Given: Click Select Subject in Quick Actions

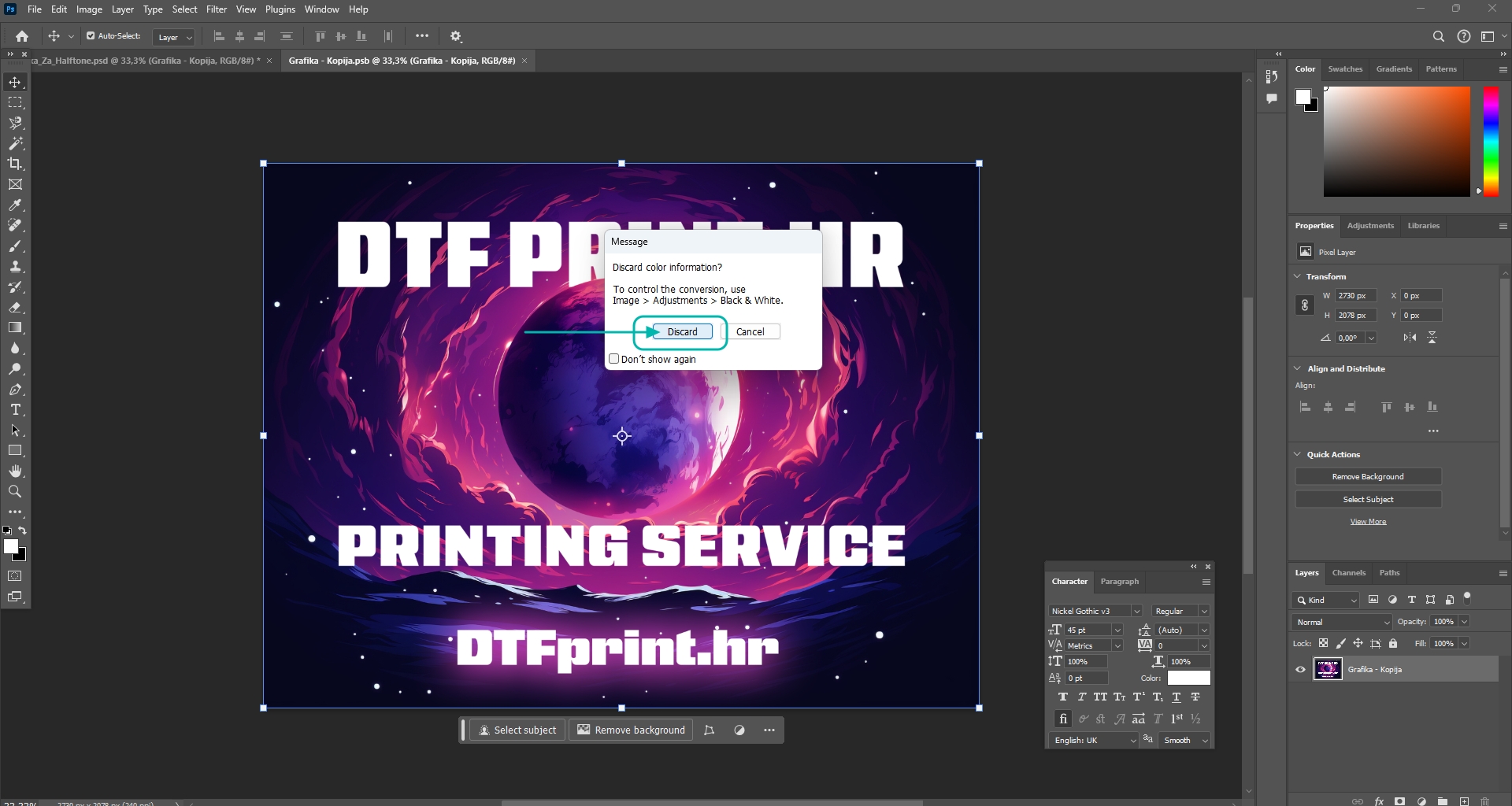Looking at the screenshot, I should [1368, 500].
